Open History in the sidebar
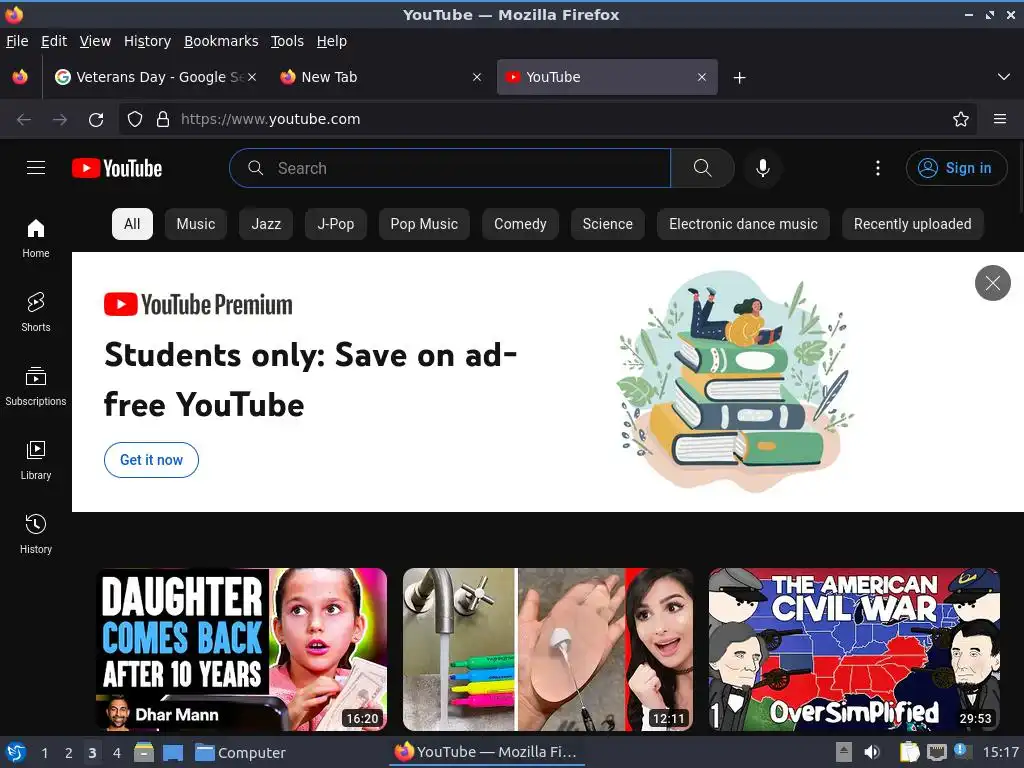The image size is (1024, 768). (36, 534)
